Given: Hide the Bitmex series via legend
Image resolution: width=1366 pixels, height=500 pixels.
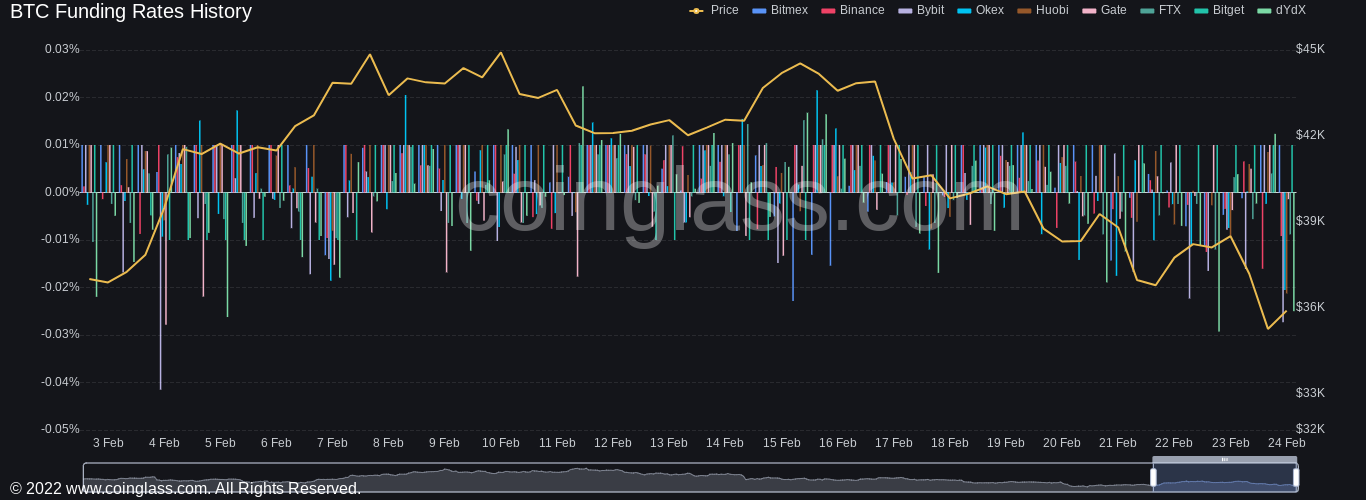Looking at the screenshot, I should pos(788,10).
